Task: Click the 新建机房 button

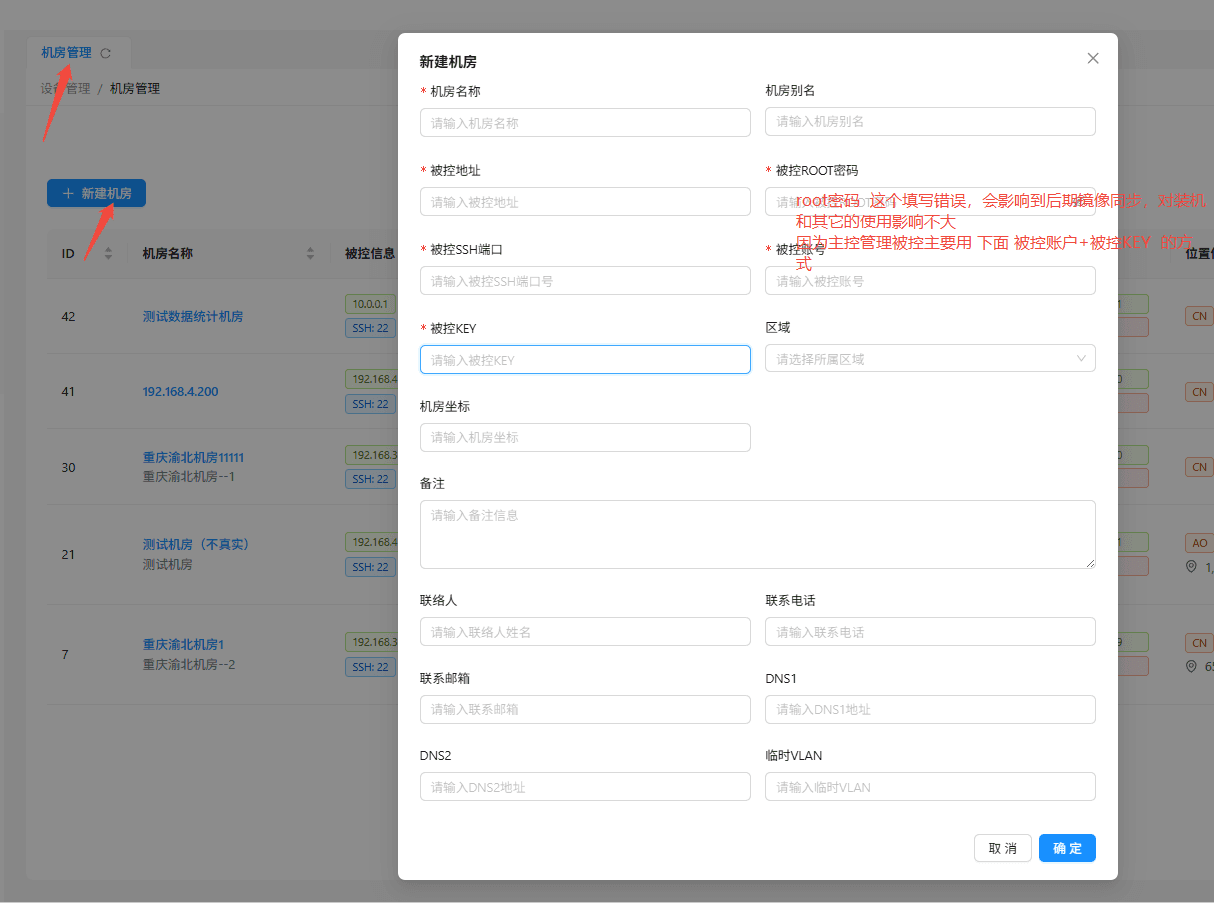Action: click(x=96, y=193)
